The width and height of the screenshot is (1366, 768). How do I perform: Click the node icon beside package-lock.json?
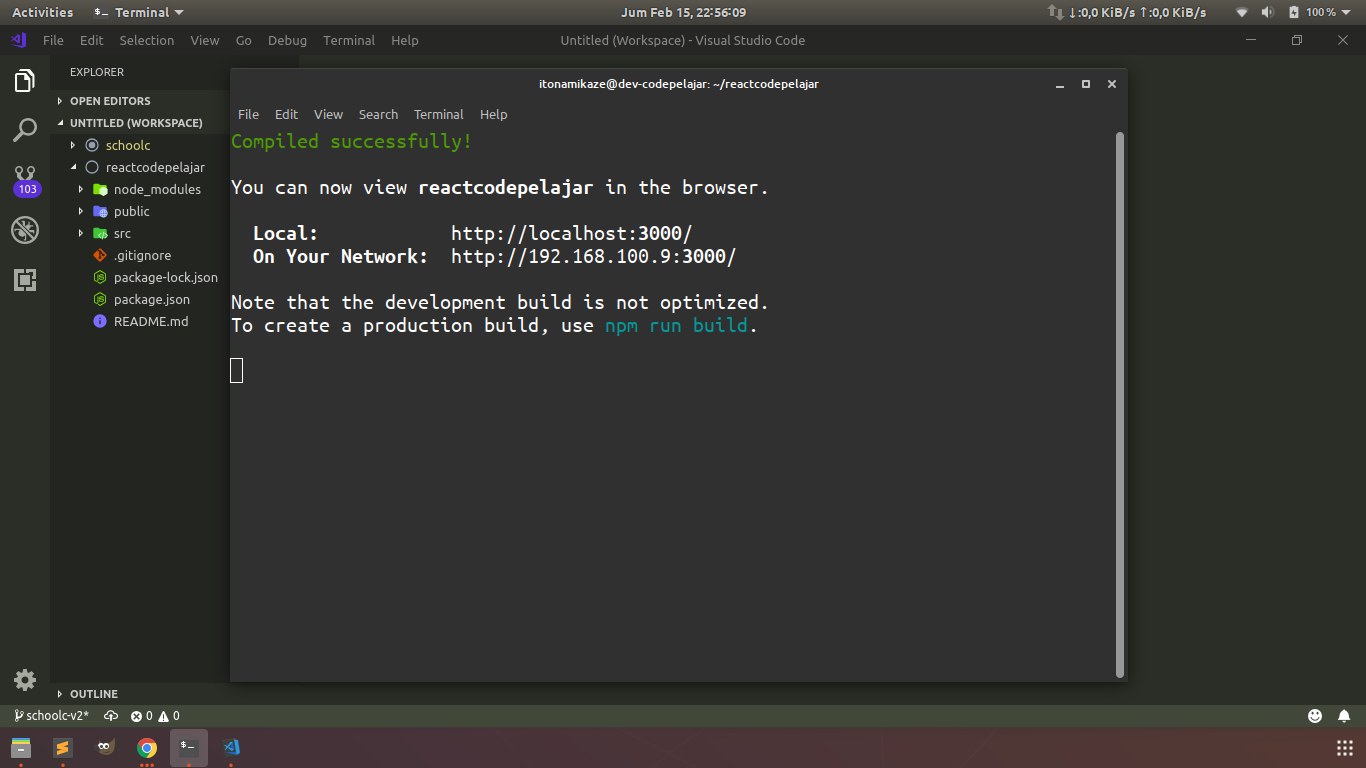coord(100,277)
